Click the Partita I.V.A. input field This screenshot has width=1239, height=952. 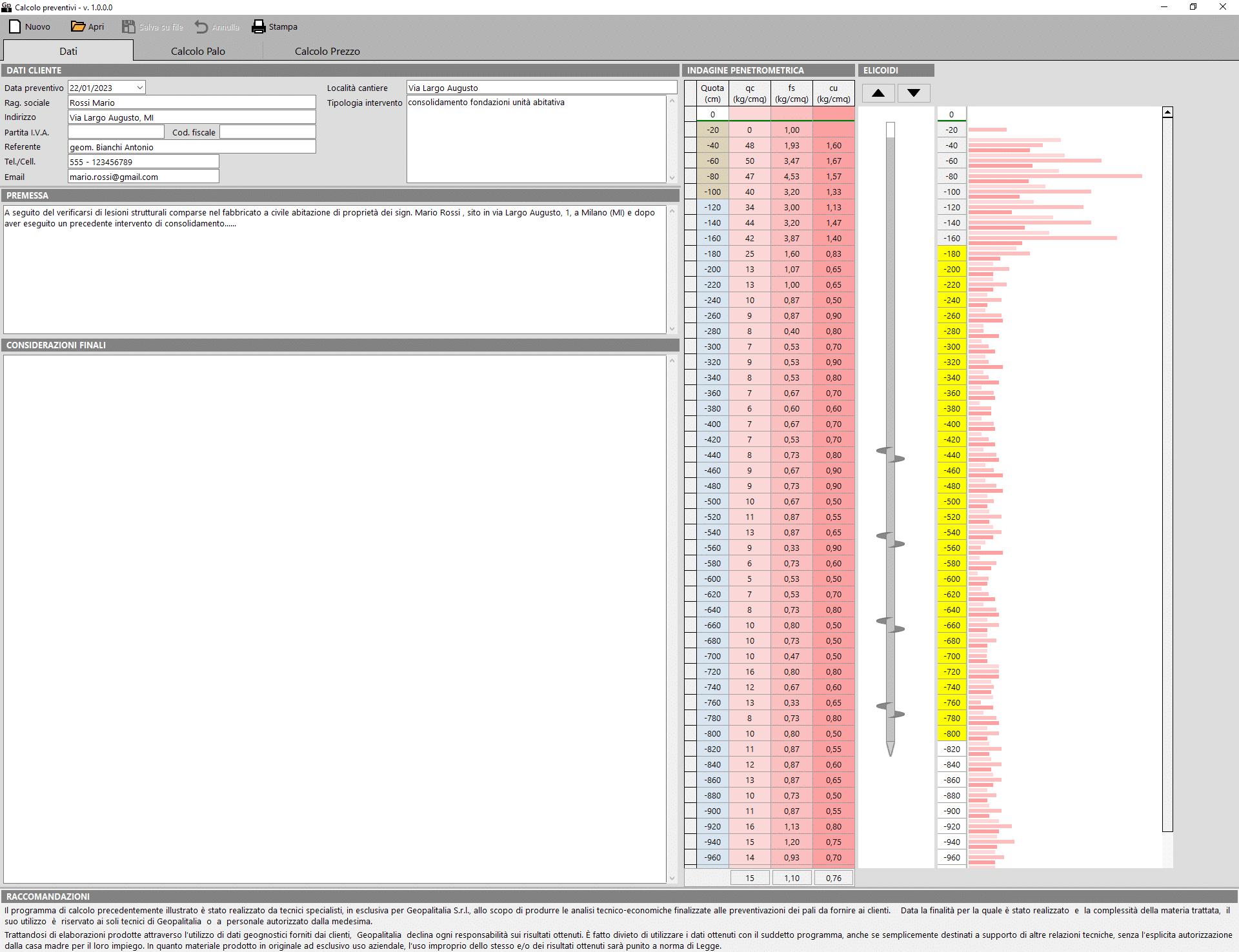[x=116, y=132]
